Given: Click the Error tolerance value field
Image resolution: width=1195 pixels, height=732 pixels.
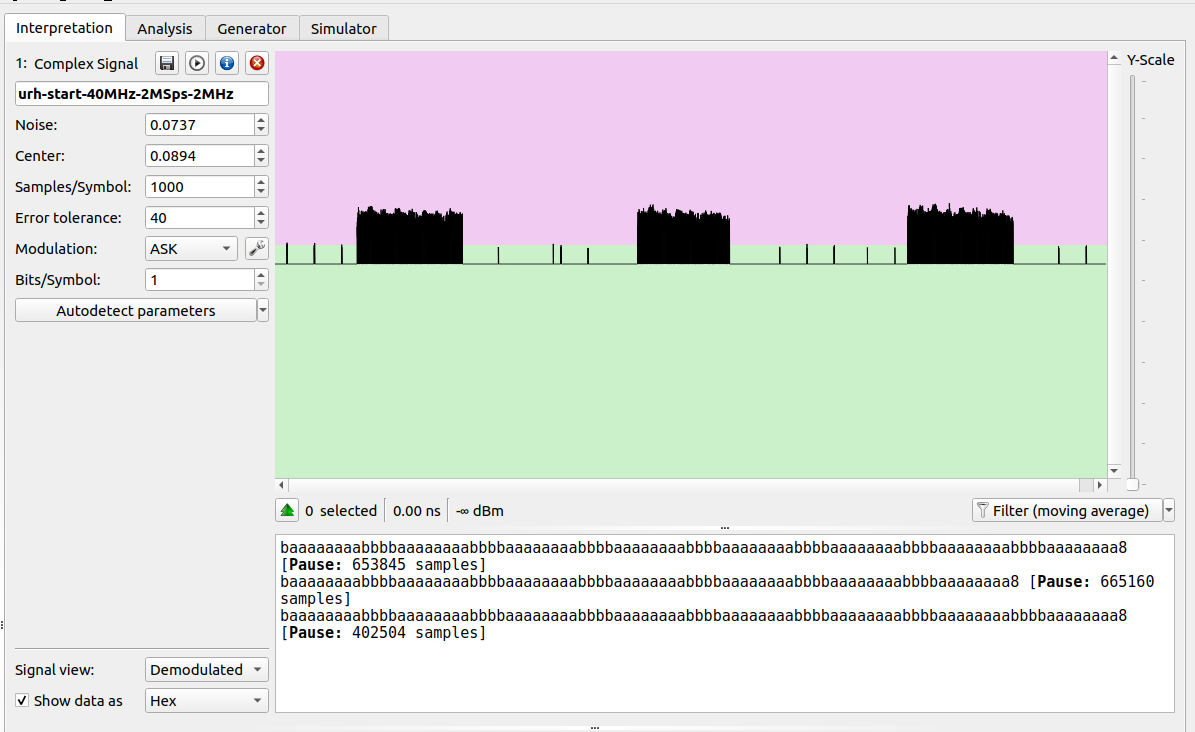Looking at the screenshot, I should pos(200,217).
